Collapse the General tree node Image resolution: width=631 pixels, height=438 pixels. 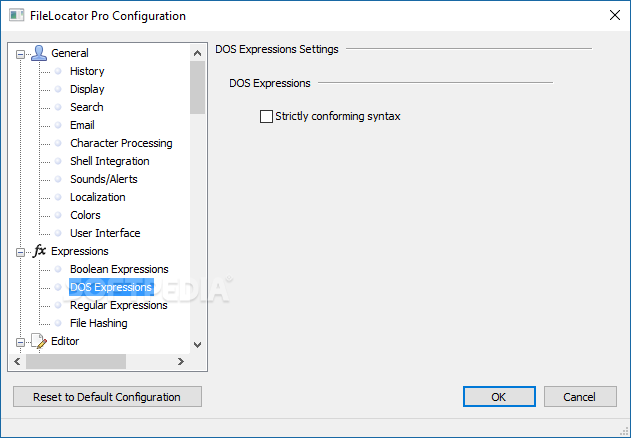(x=20, y=54)
